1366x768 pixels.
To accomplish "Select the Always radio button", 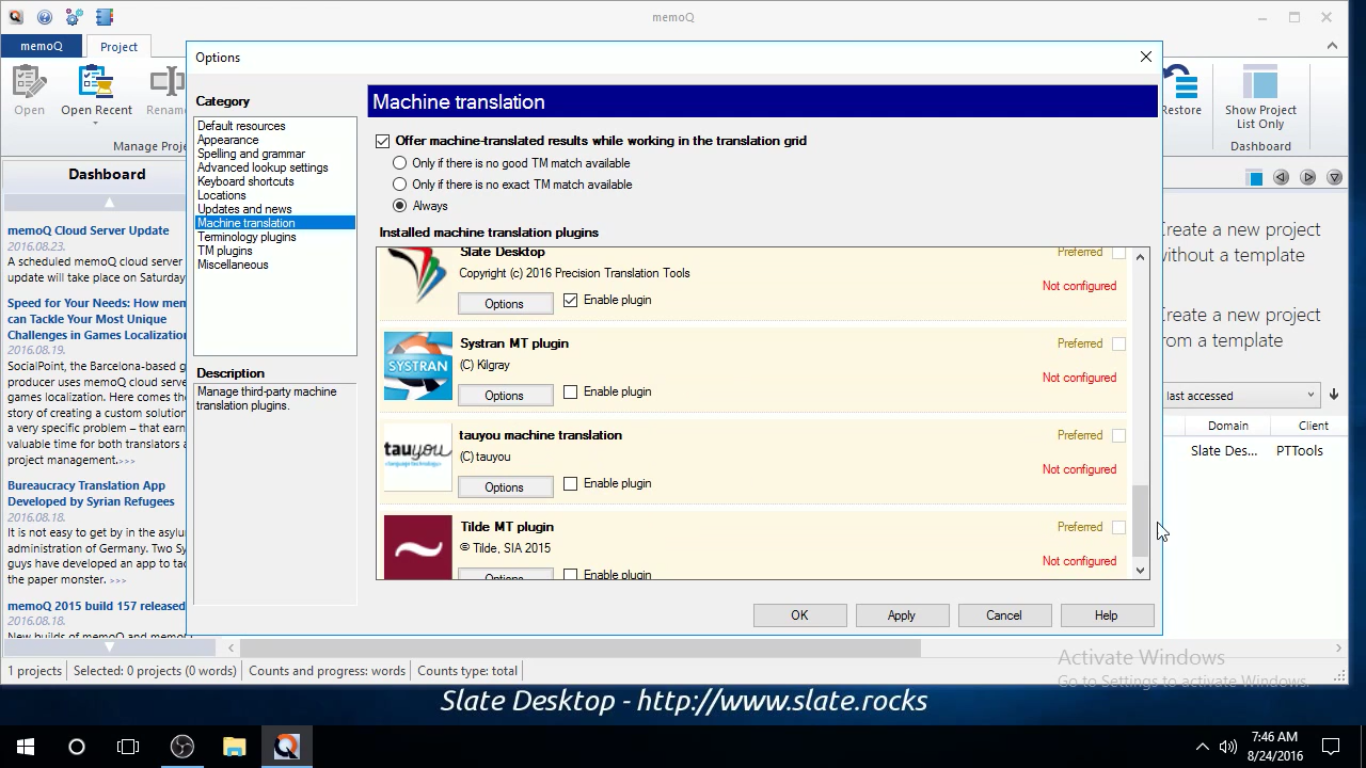I will click(x=400, y=205).
